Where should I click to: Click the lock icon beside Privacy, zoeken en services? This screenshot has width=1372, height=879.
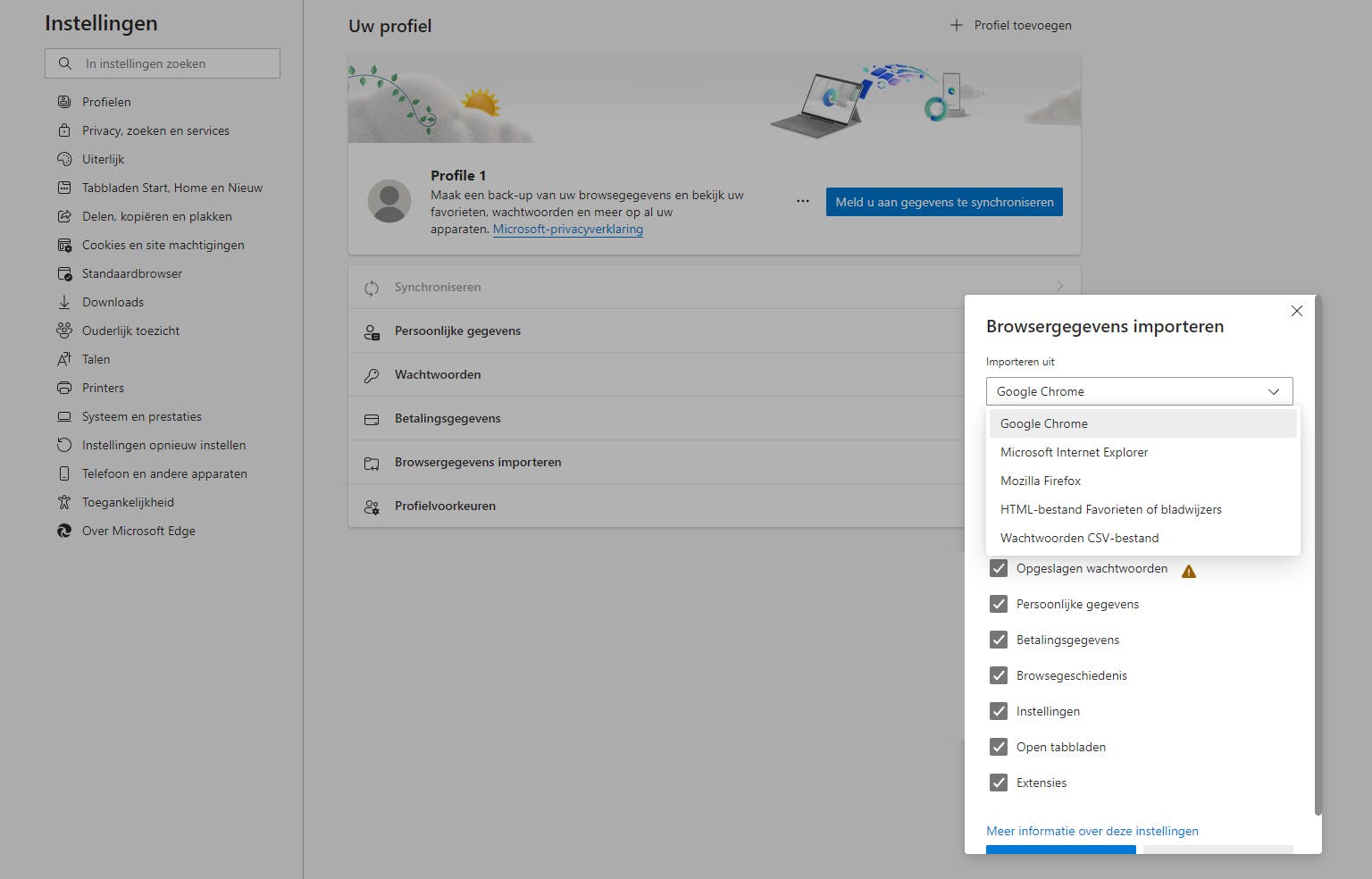[x=64, y=130]
